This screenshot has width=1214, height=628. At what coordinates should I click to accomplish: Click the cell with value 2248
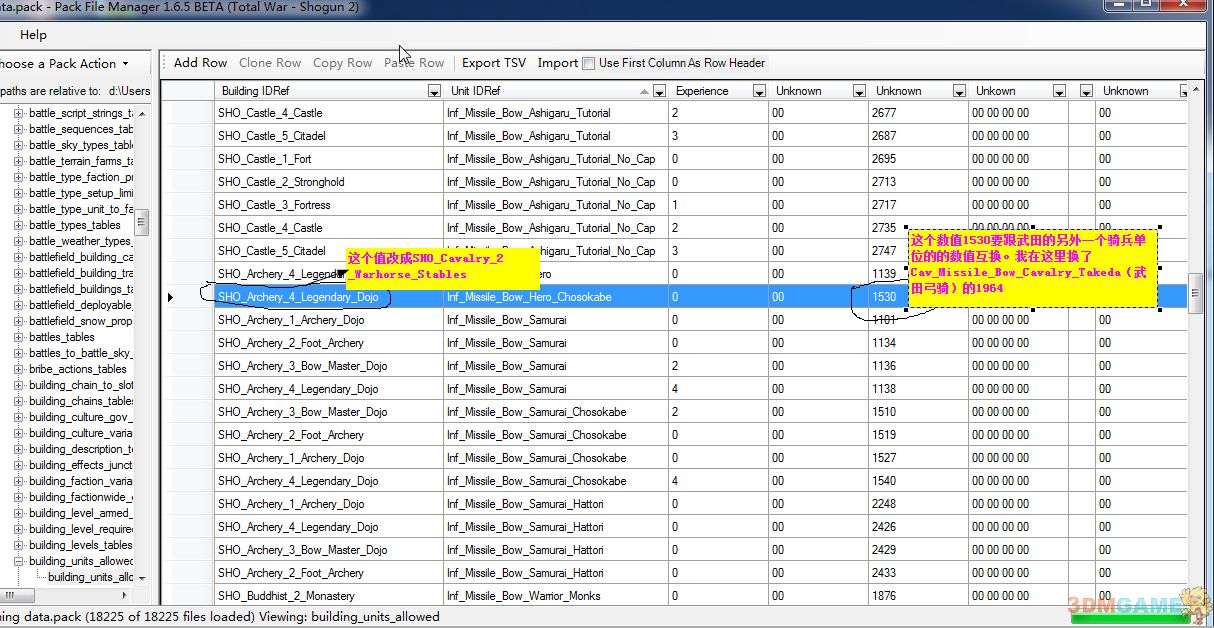(x=918, y=504)
